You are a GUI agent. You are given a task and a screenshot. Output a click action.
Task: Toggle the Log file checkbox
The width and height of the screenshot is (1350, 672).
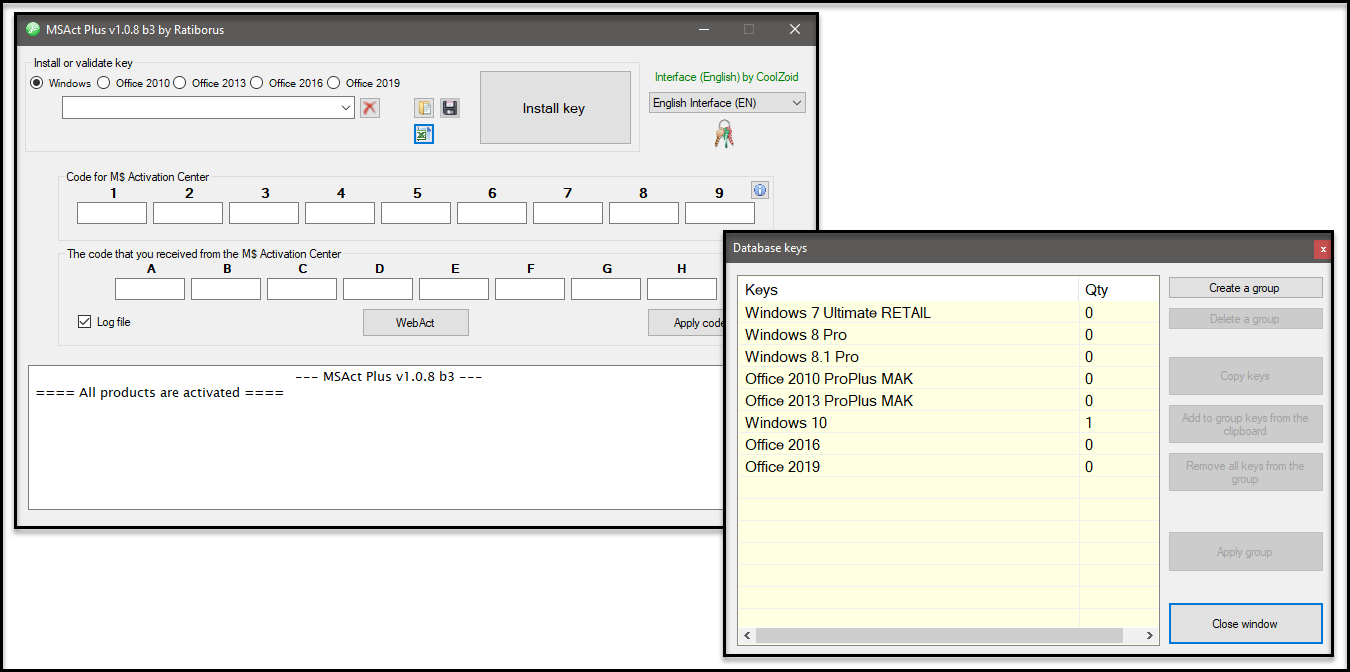pos(84,322)
